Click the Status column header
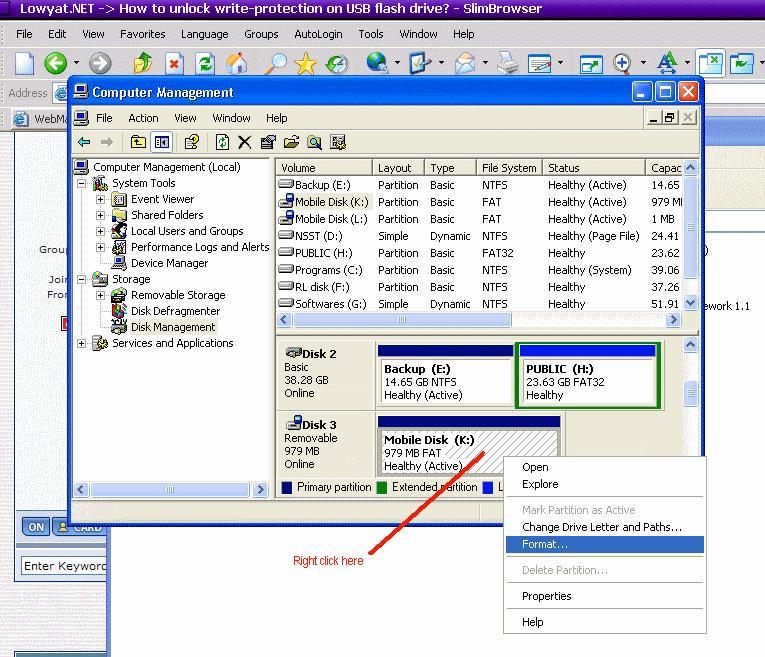This screenshot has height=657, width=765. (x=593, y=168)
